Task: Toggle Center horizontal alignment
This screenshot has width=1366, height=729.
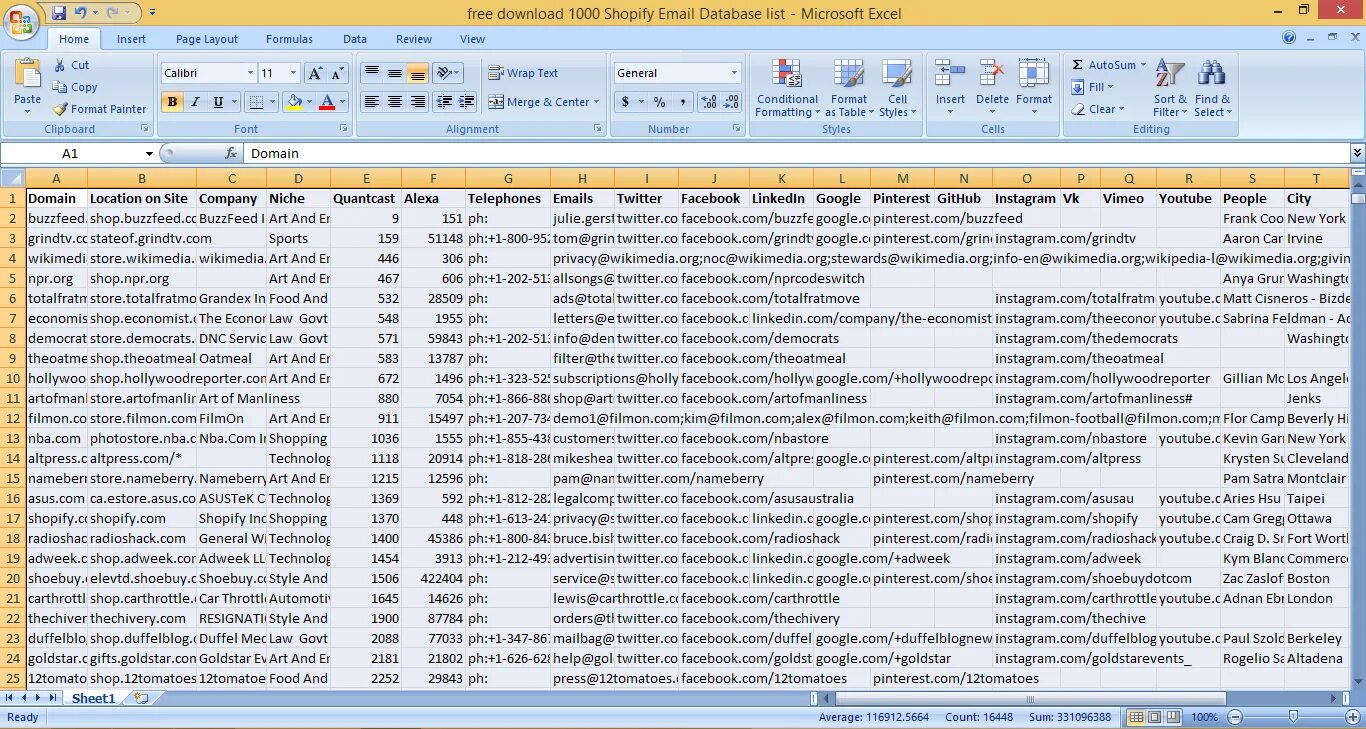Action: [x=395, y=102]
